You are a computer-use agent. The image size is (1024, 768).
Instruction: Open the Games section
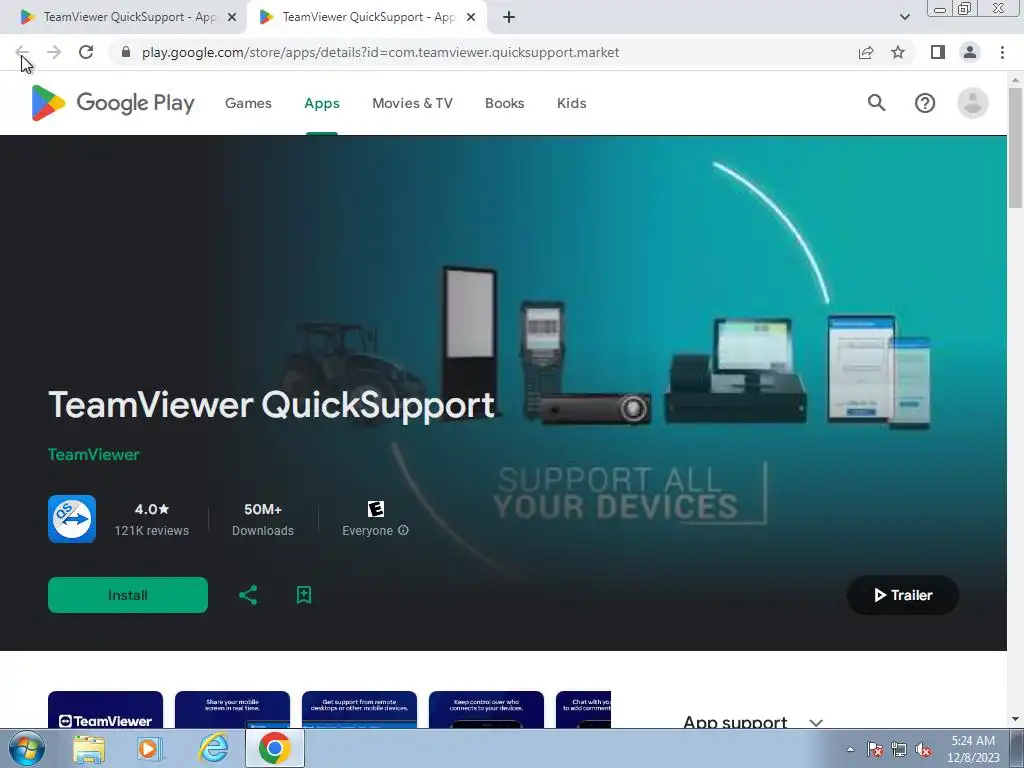point(248,103)
